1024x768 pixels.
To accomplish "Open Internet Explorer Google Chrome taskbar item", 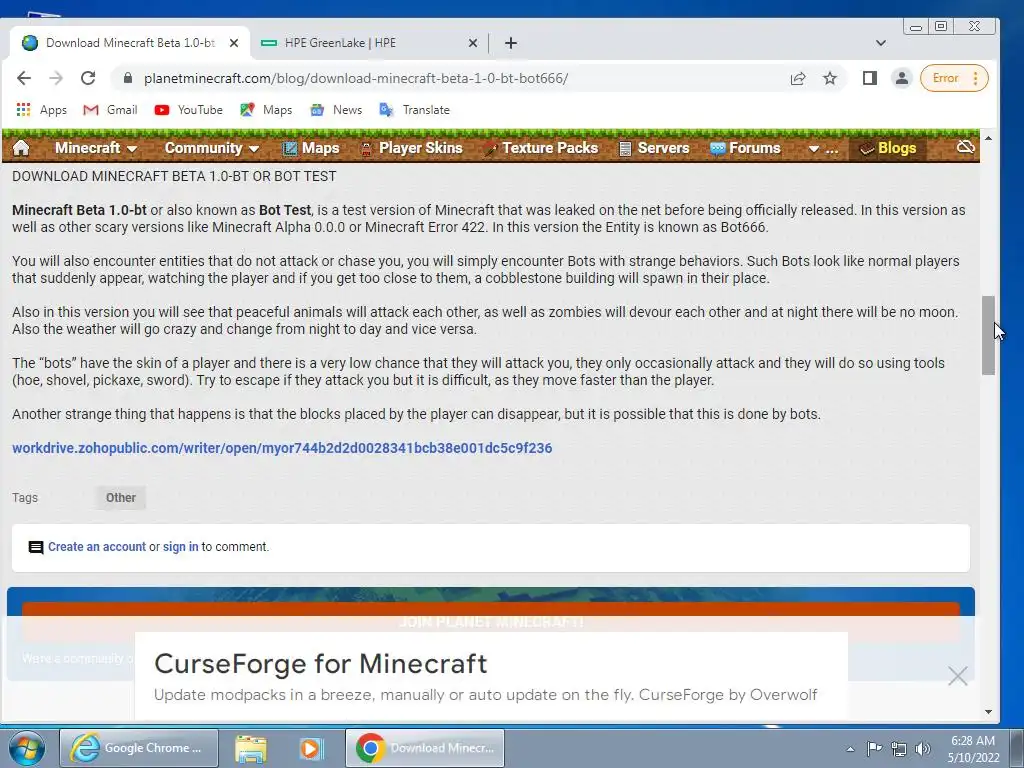I will [x=138, y=748].
